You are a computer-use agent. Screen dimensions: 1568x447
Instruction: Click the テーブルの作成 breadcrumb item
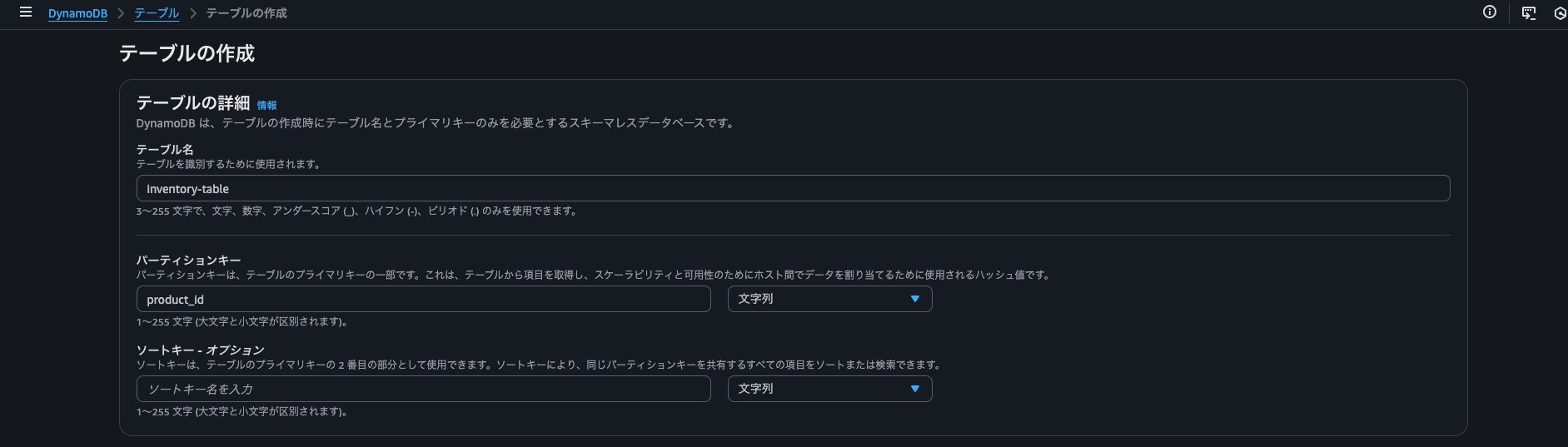(x=246, y=13)
